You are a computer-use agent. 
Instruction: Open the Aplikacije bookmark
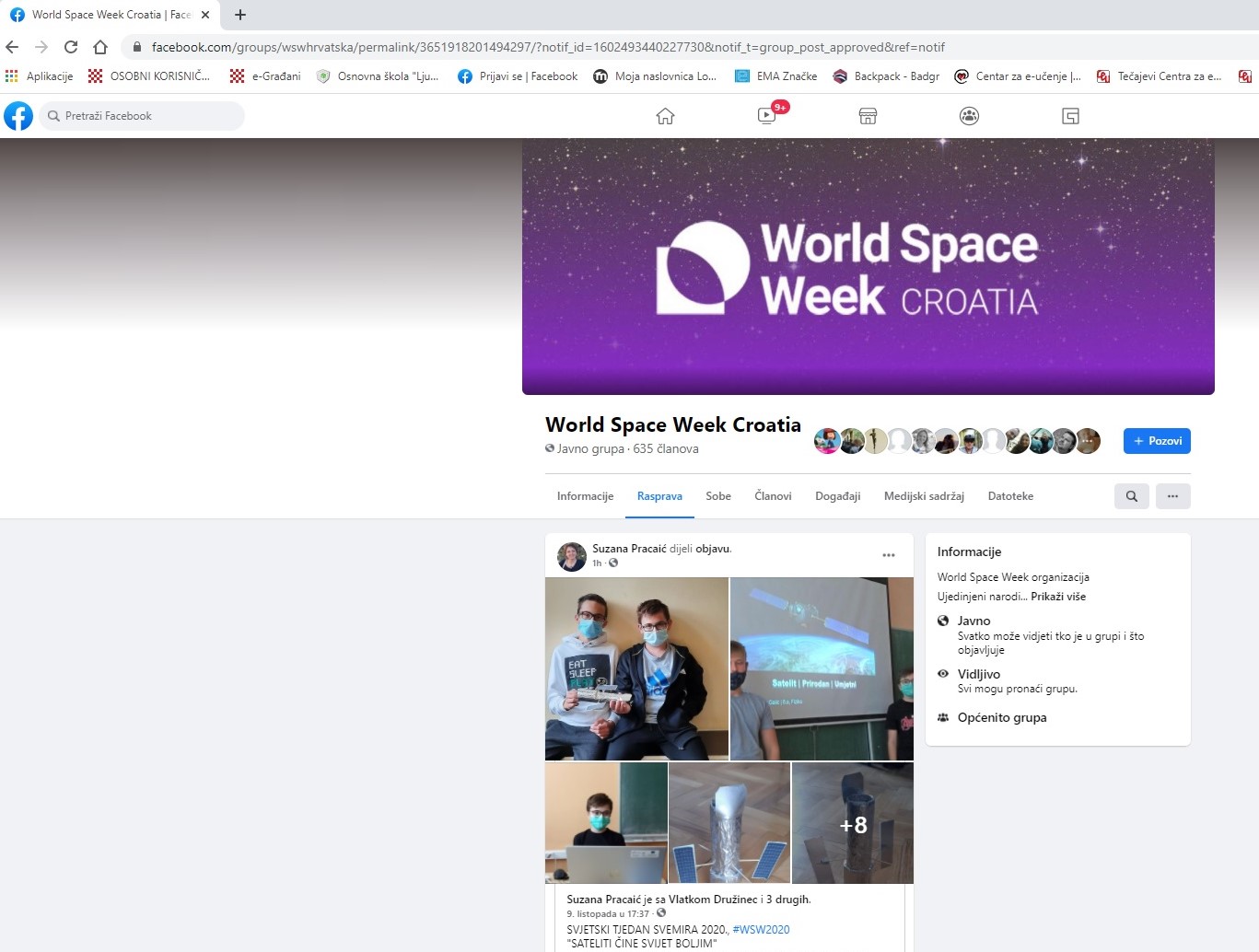pyautogui.click(x=39, y=76)
